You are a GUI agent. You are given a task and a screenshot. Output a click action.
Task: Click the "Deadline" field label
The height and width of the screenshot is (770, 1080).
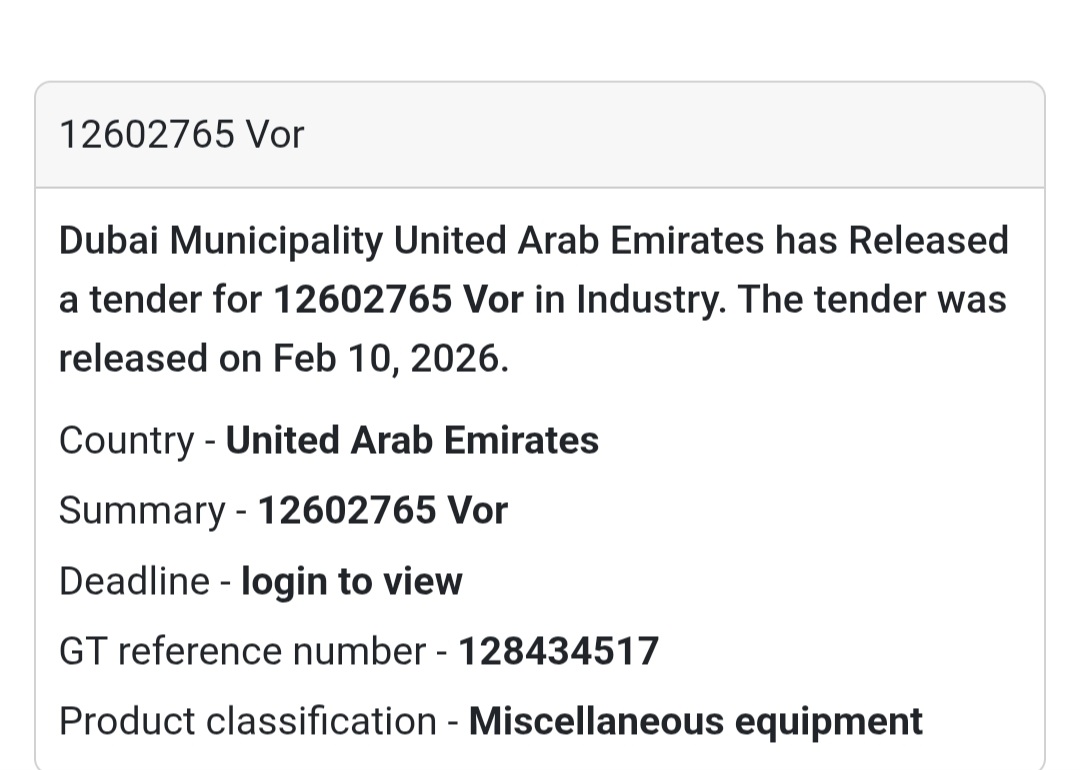(134, 581)
